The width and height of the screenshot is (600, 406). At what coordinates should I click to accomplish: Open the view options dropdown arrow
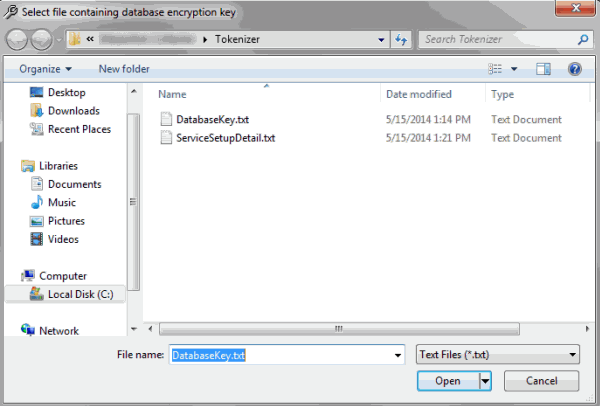coord(514,69)
